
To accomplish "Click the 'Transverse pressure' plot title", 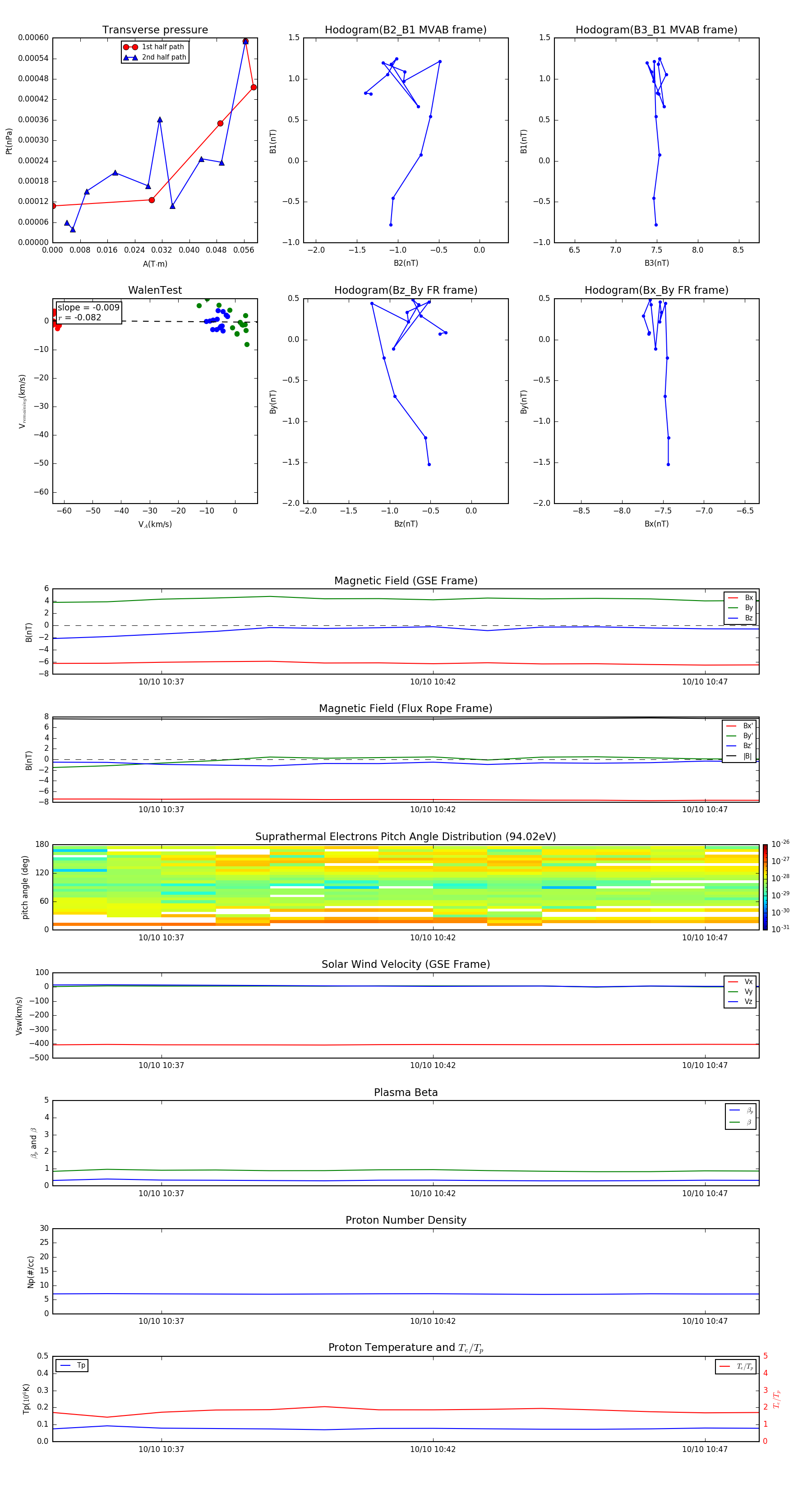I will 155,30.
